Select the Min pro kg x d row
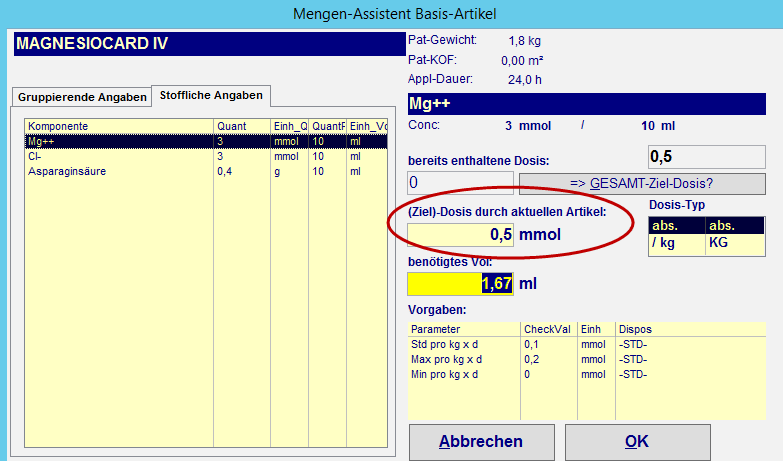The width and height of the screenshot is (783, 461). 587,374
